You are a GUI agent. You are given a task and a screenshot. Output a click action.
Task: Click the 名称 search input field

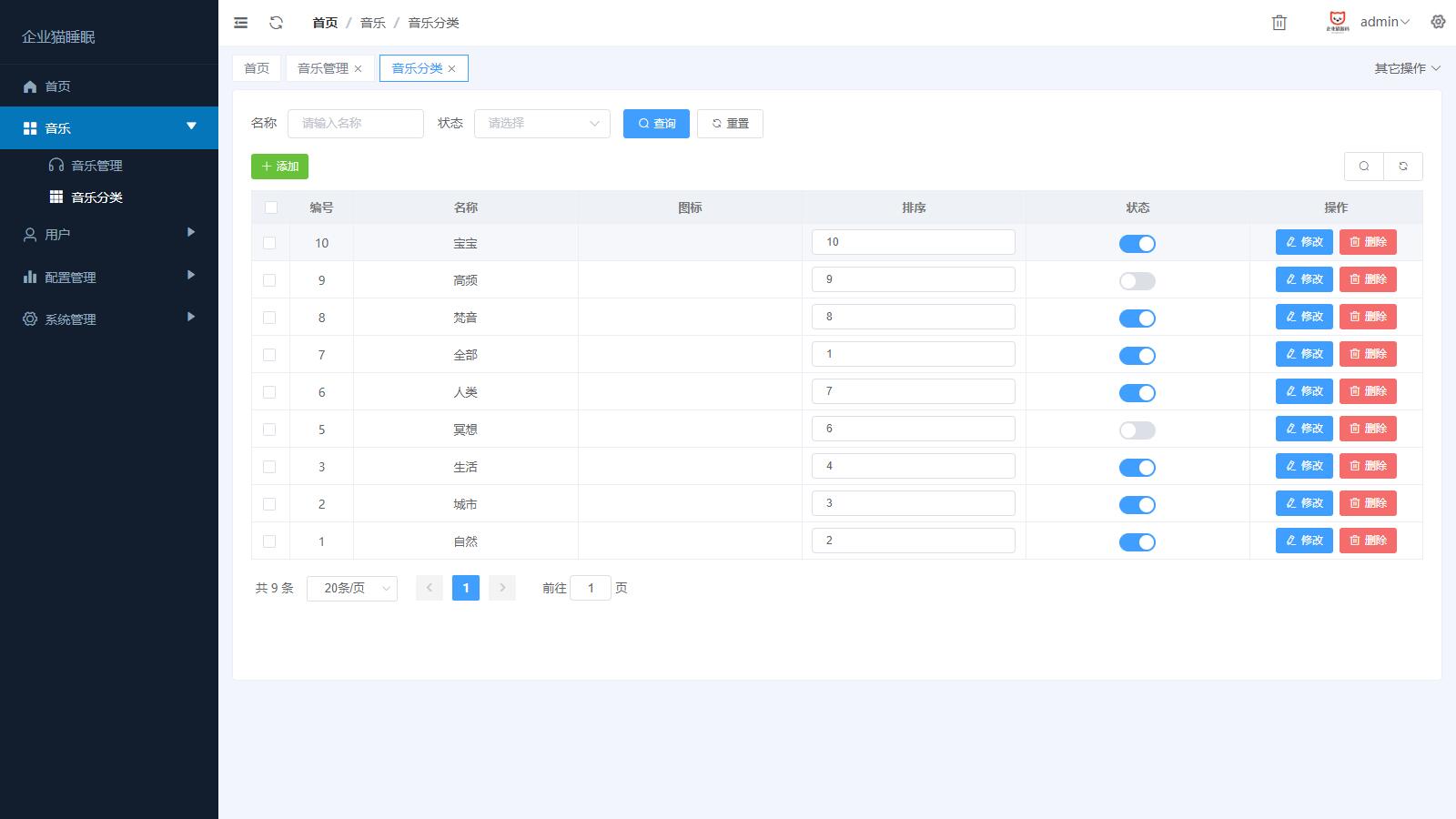355,124
